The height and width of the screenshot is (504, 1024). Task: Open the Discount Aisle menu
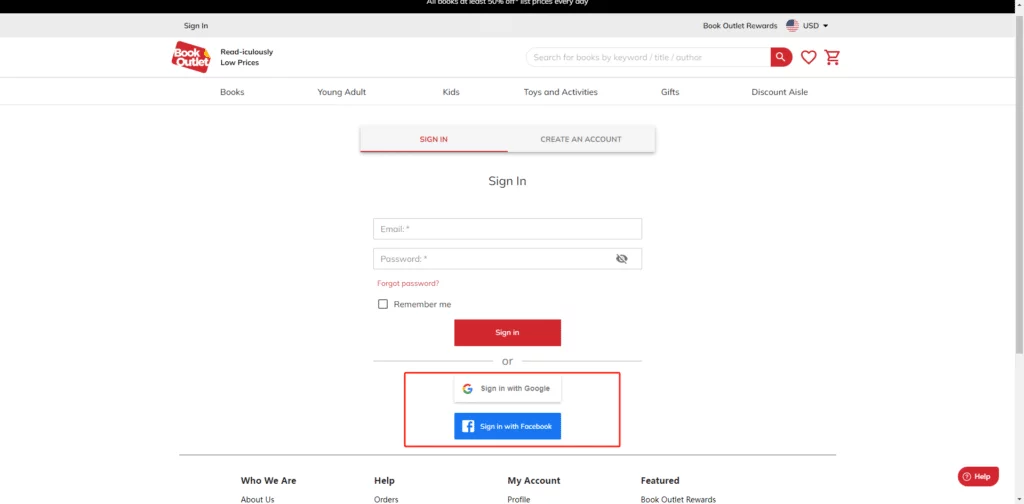tap(780, 92)
